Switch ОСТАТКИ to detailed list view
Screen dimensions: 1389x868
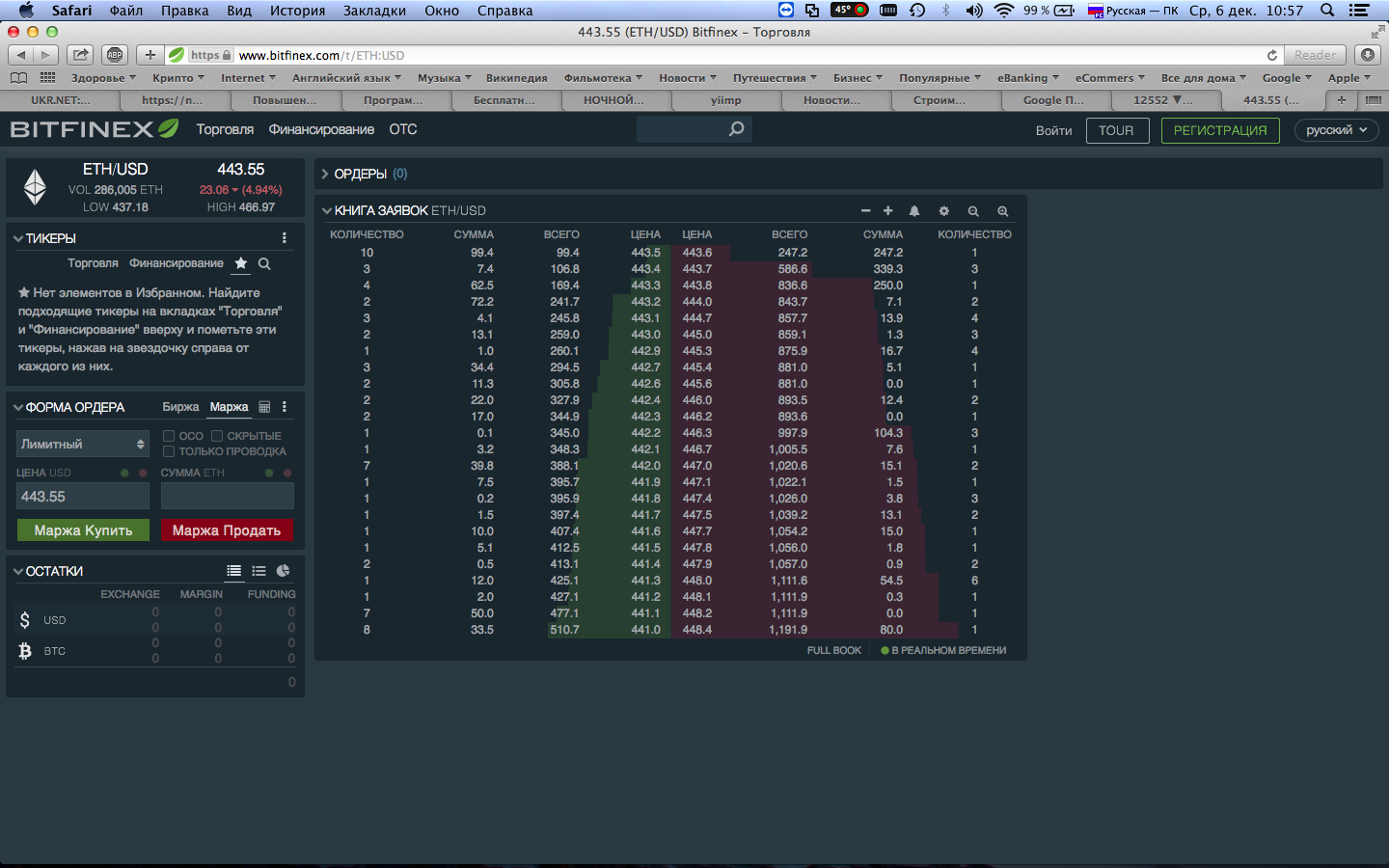point(234,571)
